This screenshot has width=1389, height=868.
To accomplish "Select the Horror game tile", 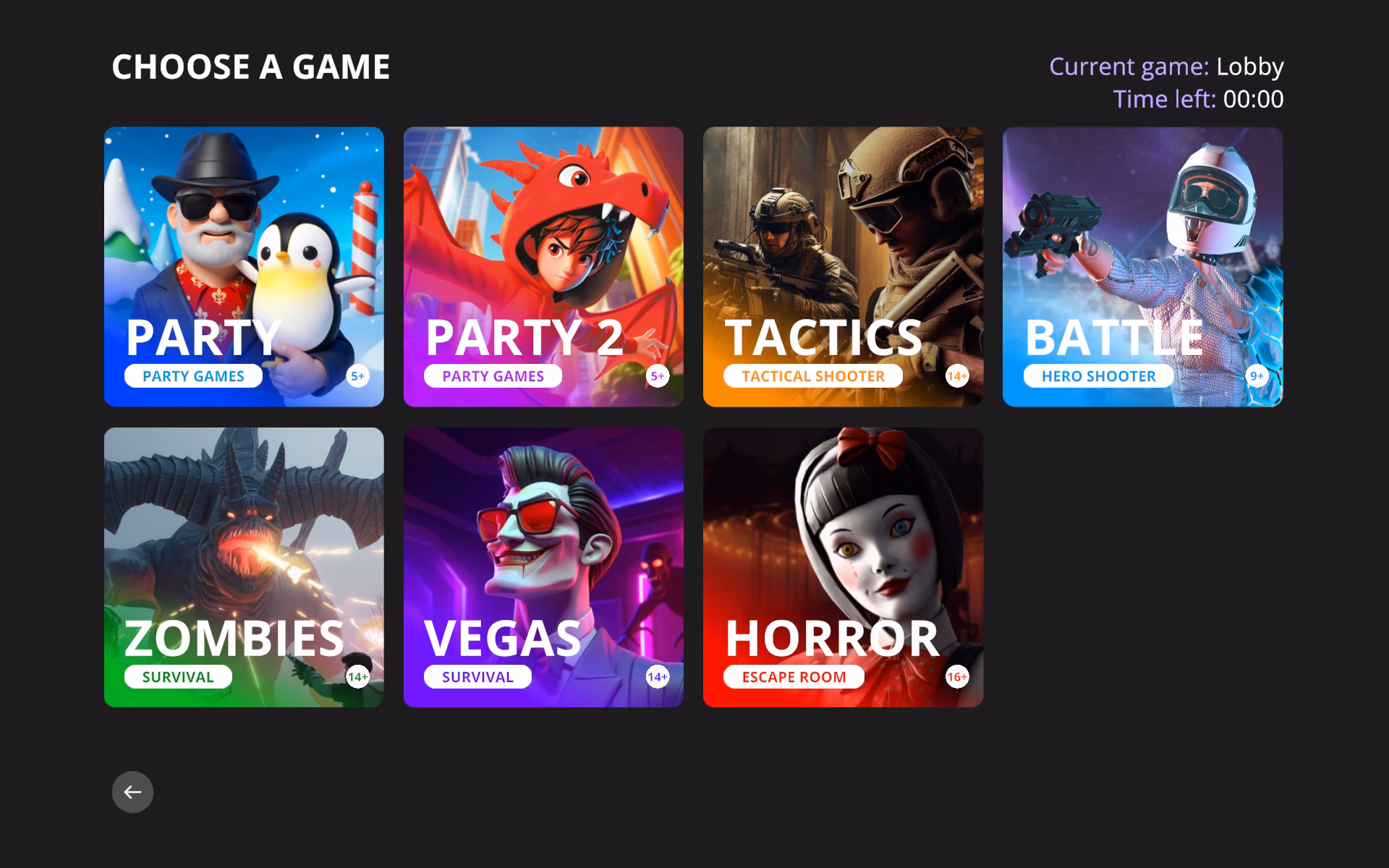I will [843, 567].
